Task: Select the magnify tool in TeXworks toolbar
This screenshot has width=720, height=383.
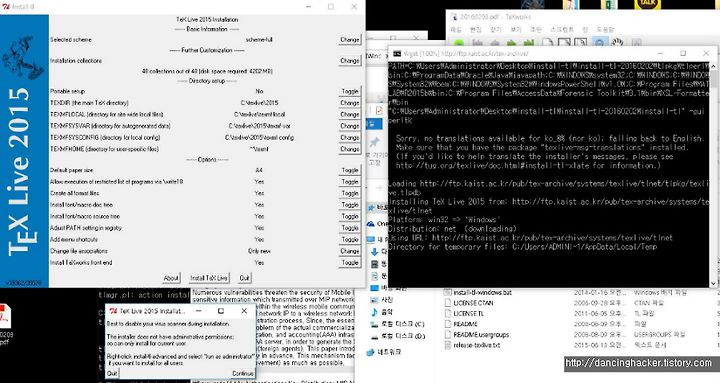Action: click(x=599, y=42)
